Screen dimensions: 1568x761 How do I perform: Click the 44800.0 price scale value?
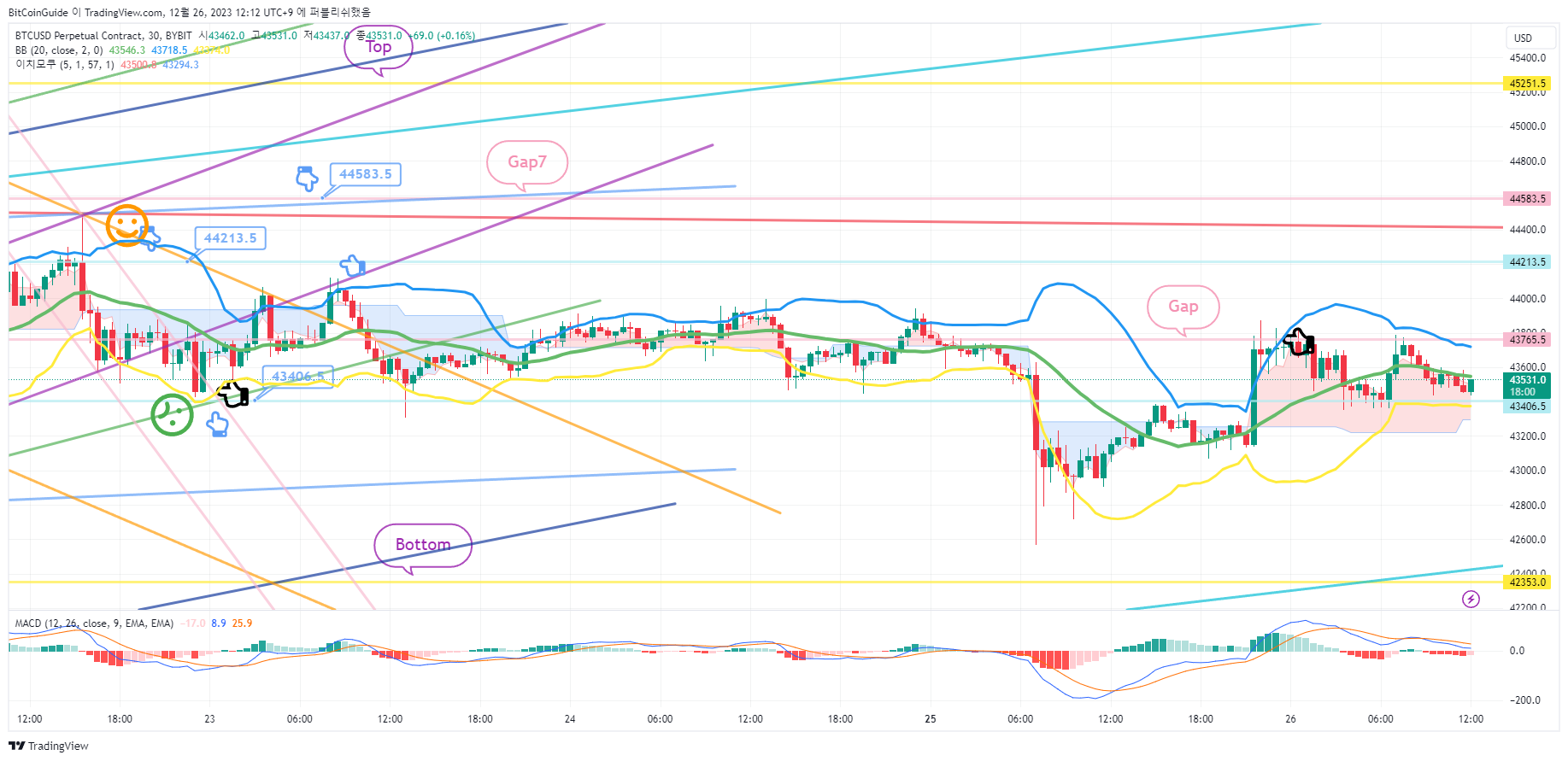(x=1528, y=161)
